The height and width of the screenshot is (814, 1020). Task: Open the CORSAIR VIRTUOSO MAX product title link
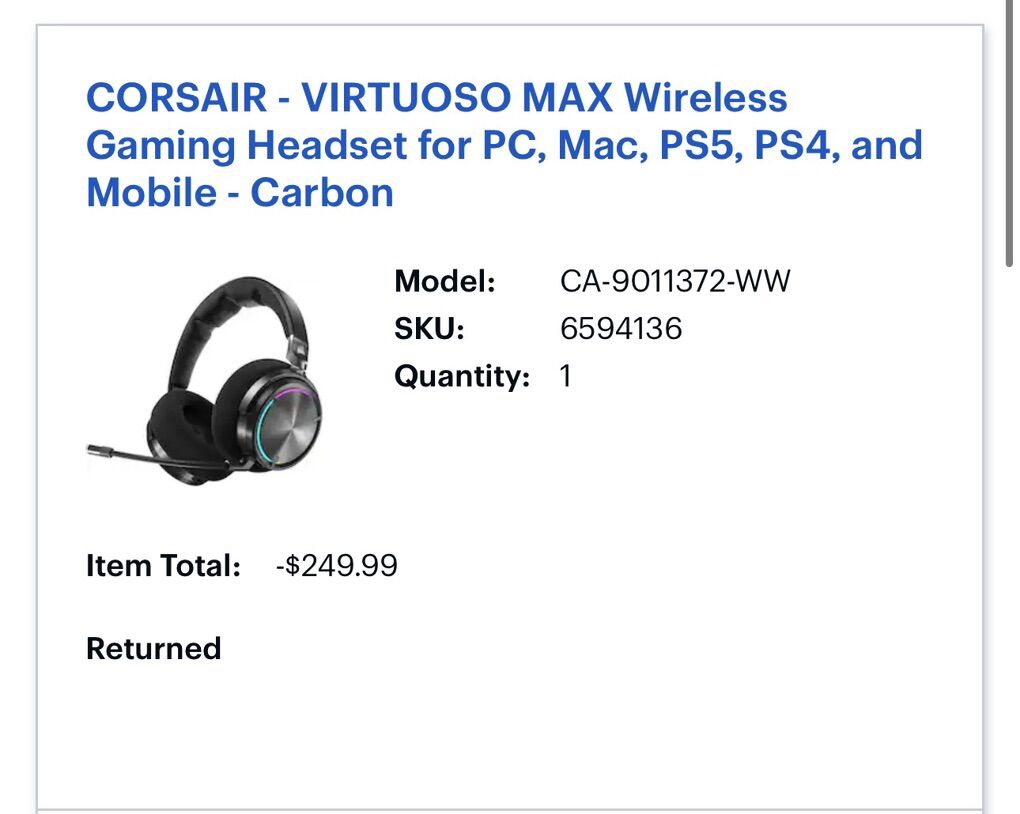pyautogui.click(x=504, y=144)
